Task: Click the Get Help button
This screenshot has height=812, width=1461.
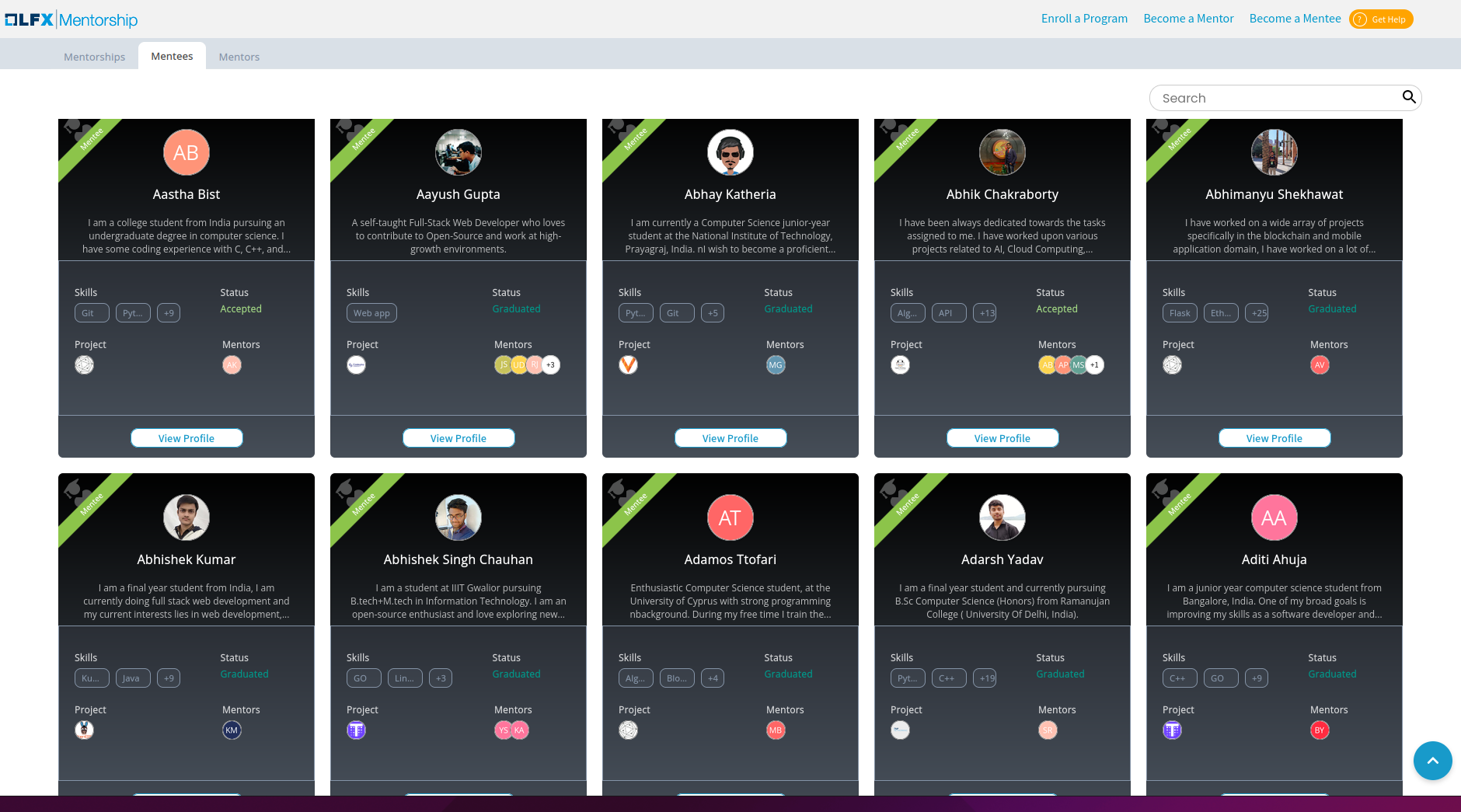Action: (x=1381, y=19)
